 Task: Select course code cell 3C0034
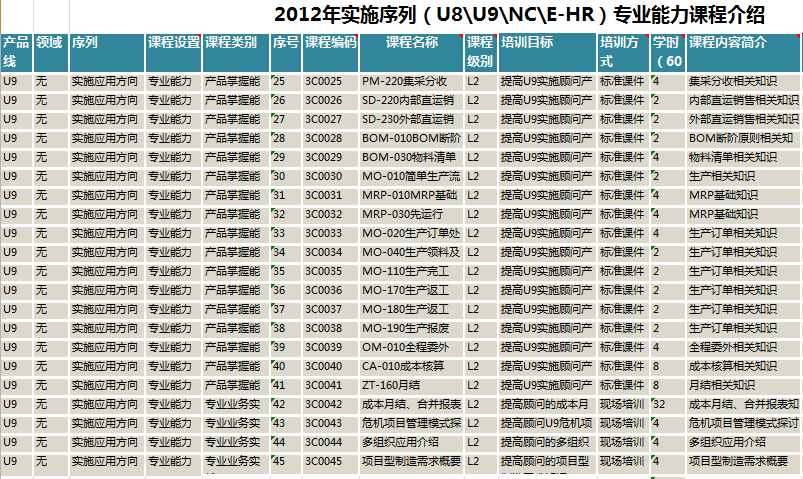tap(330, 252)
